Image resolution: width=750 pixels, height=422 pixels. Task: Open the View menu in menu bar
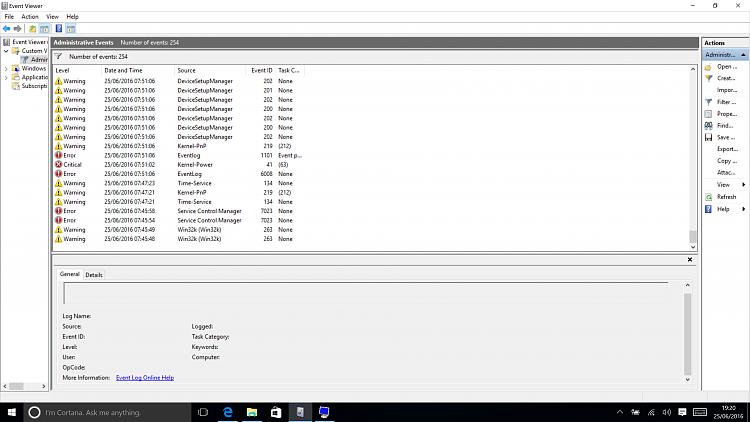click(x=52, y=17)
